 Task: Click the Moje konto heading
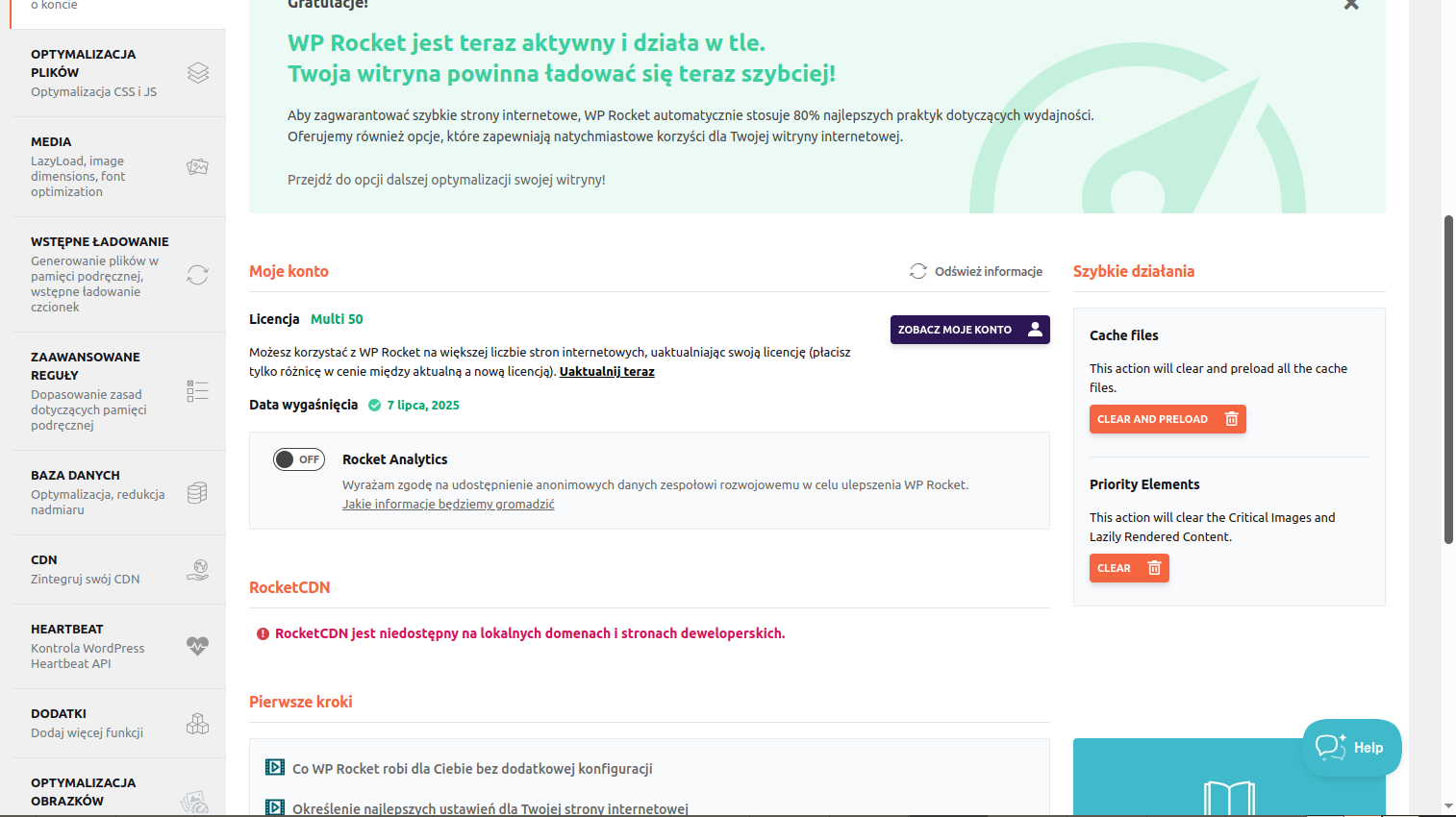coord(289,272)
